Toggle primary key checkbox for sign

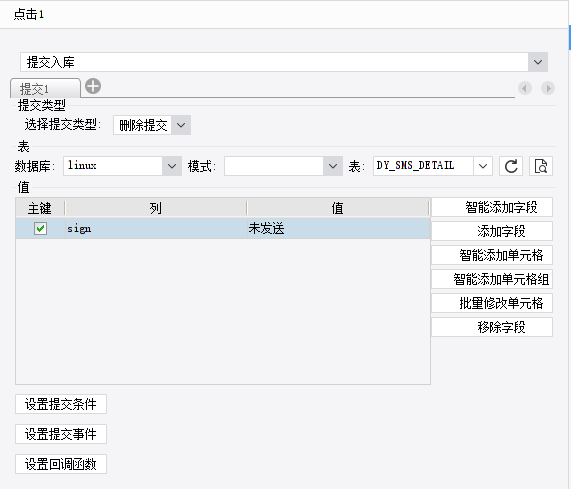[x=40, y=229]
